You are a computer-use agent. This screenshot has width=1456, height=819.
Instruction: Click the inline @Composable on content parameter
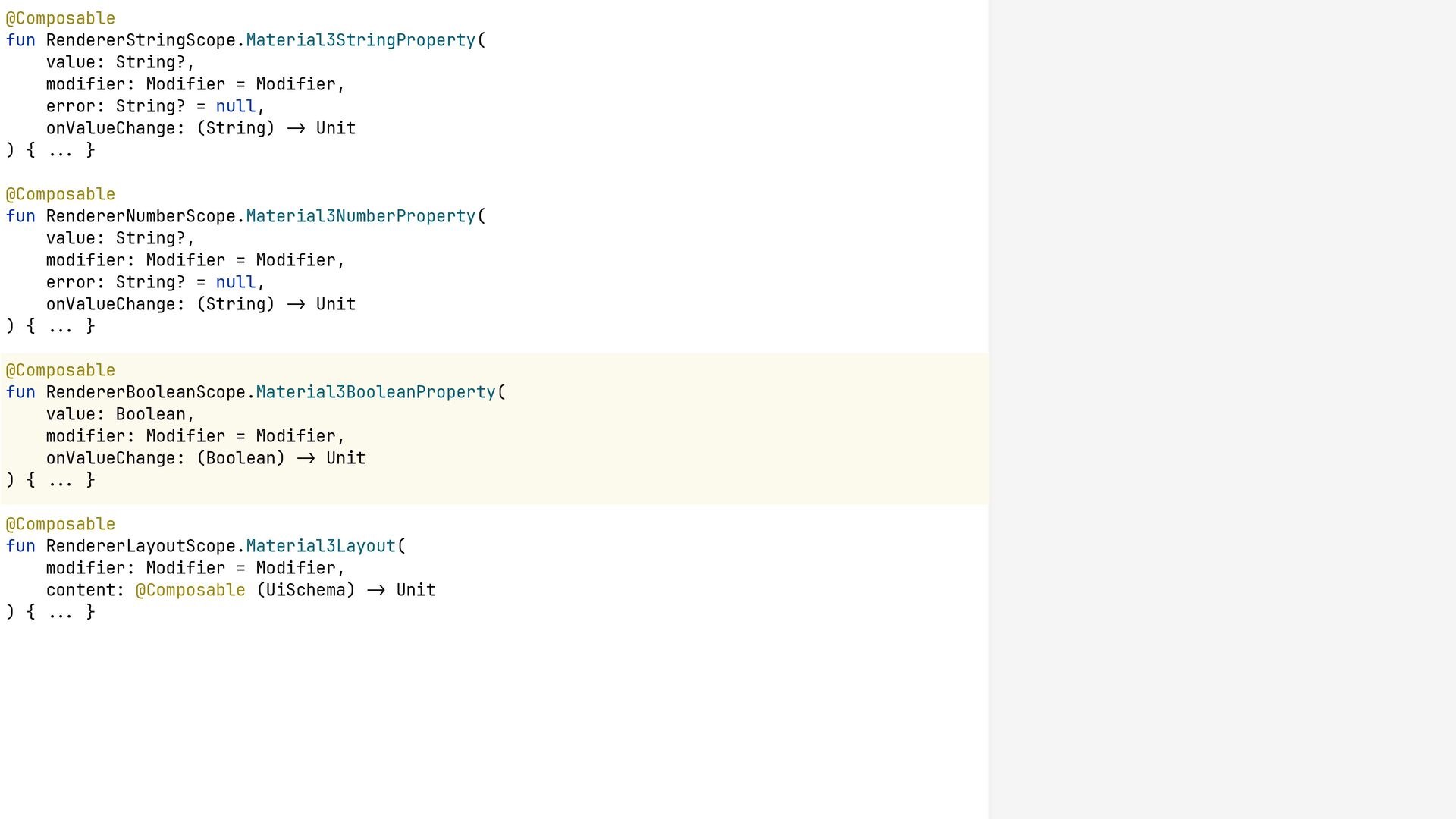point(190,590)
